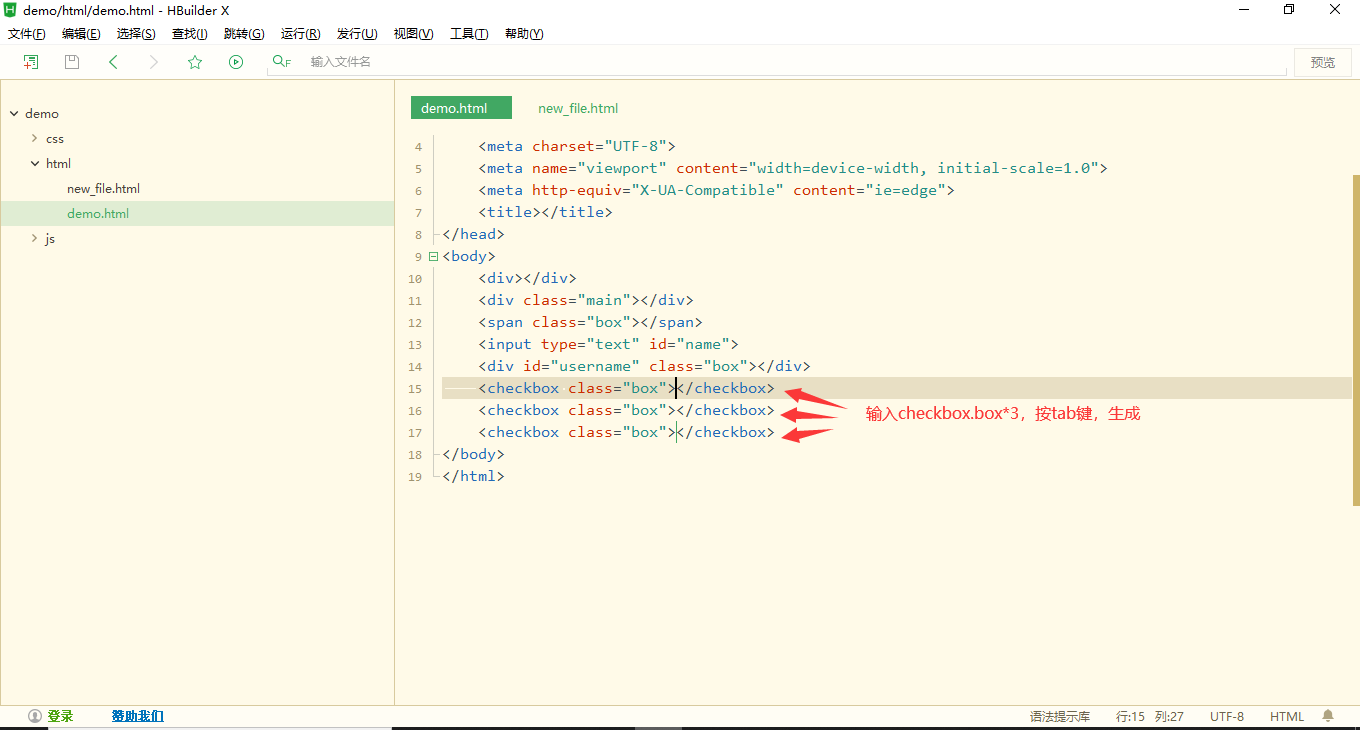This screenshot has width=1360, height=730.
Task: Click the 预览 preview button
Action: coord(1323,62)
